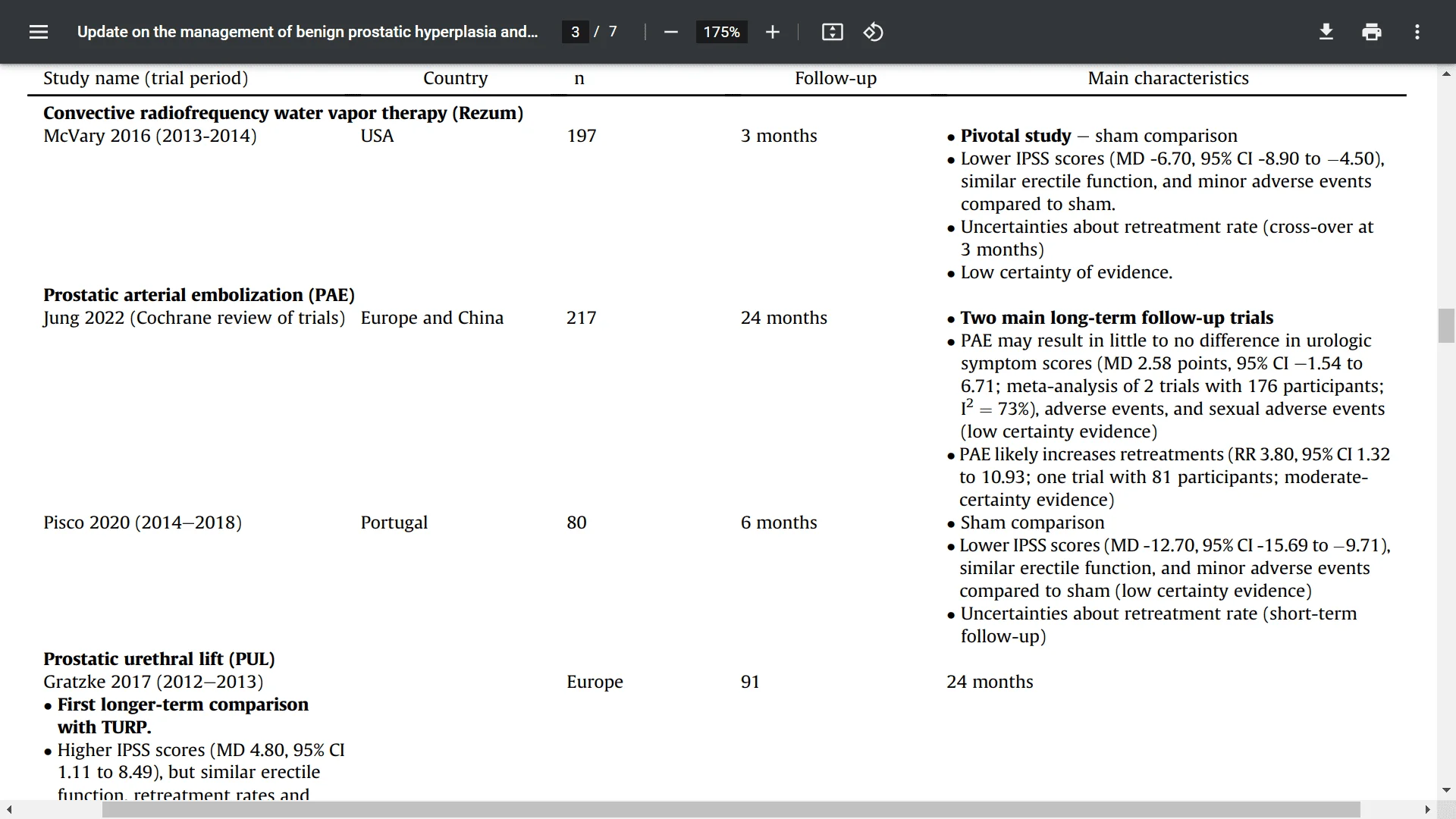Click the '91' cell in Gratzke row
This screenshot has height=819, width=1456.
[750, 682]
